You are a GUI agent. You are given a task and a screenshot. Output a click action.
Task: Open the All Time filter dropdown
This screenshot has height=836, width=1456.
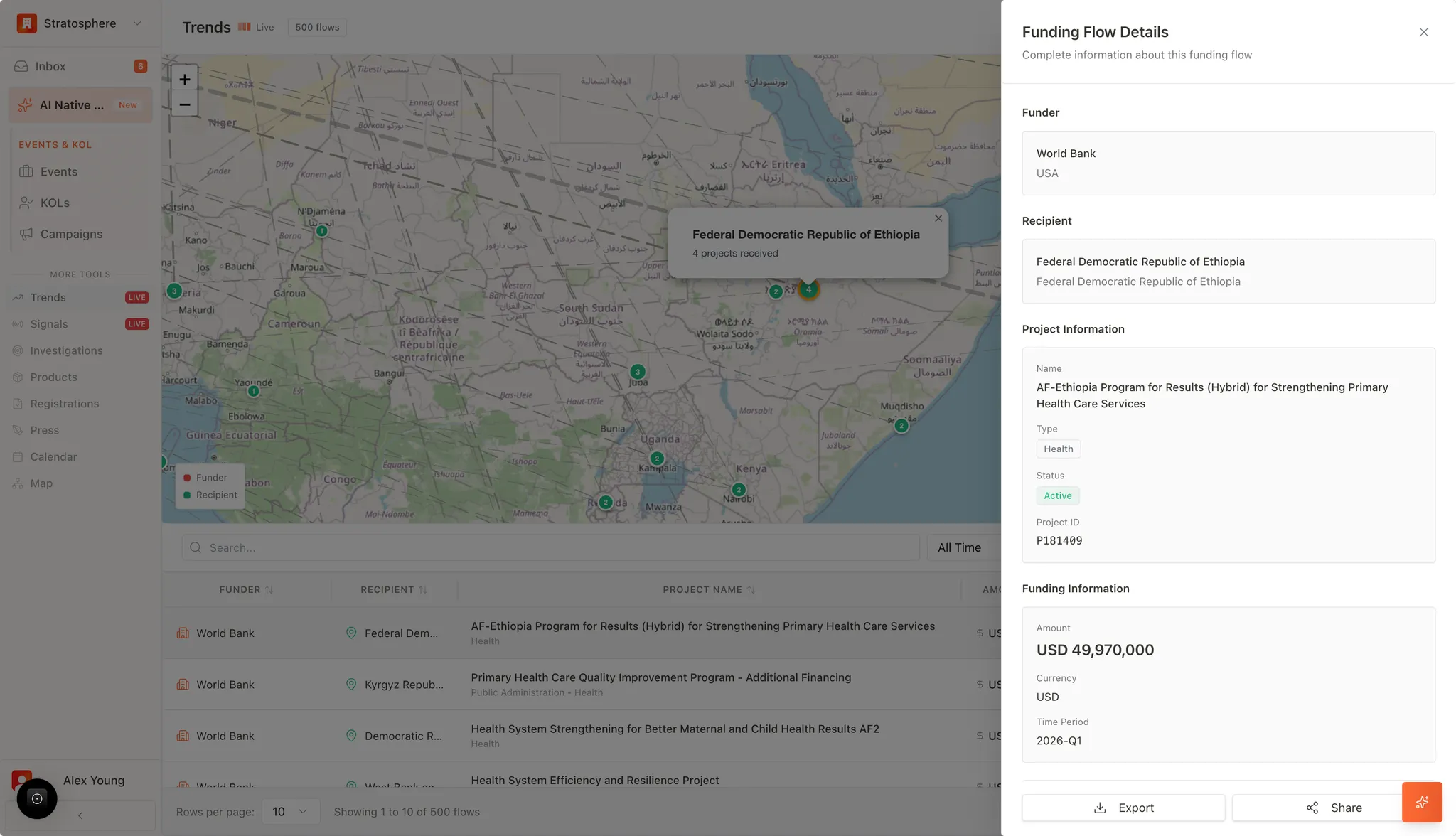[959, 547]
